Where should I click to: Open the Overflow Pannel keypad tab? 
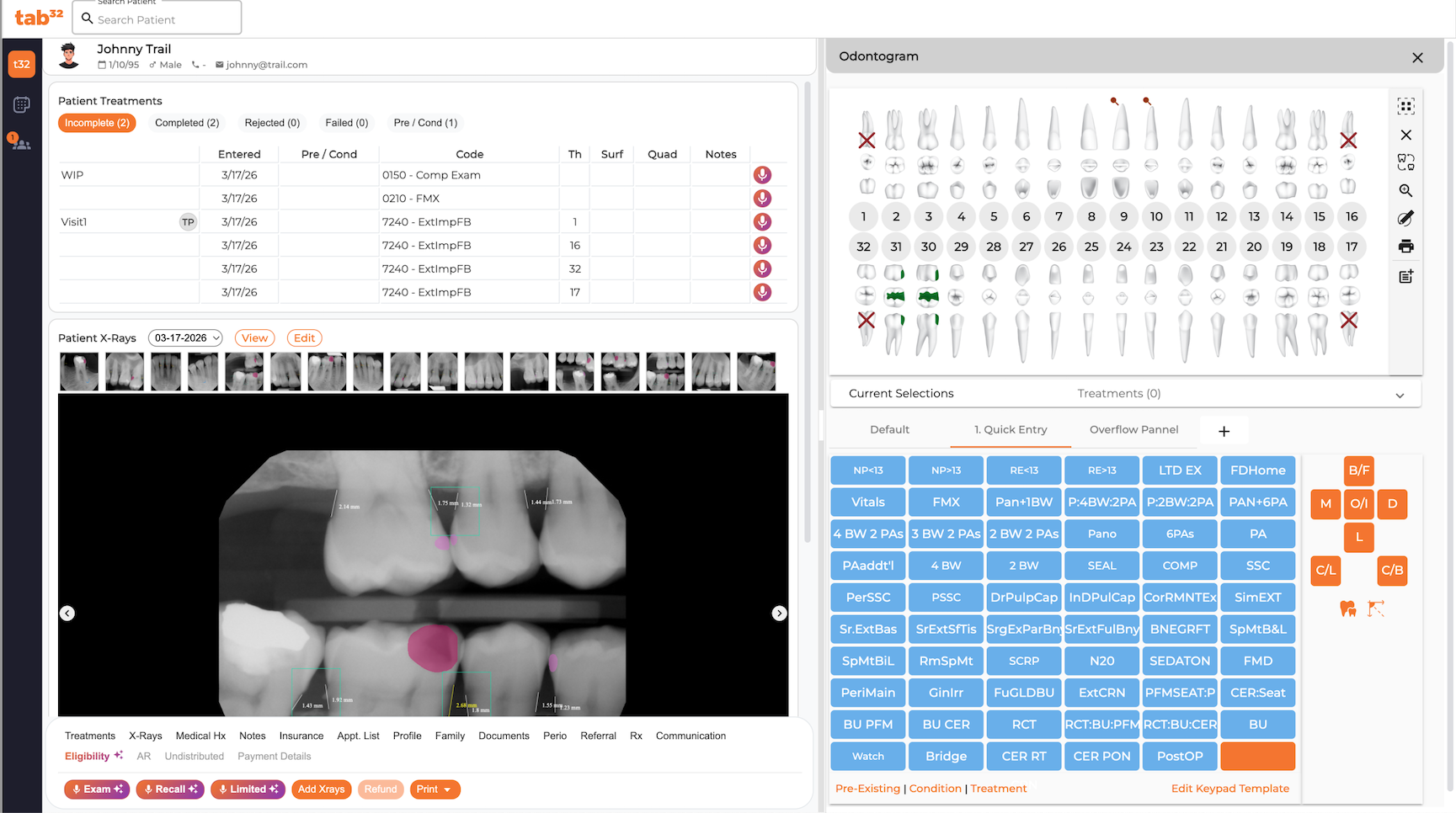[x=1133, y=430]
